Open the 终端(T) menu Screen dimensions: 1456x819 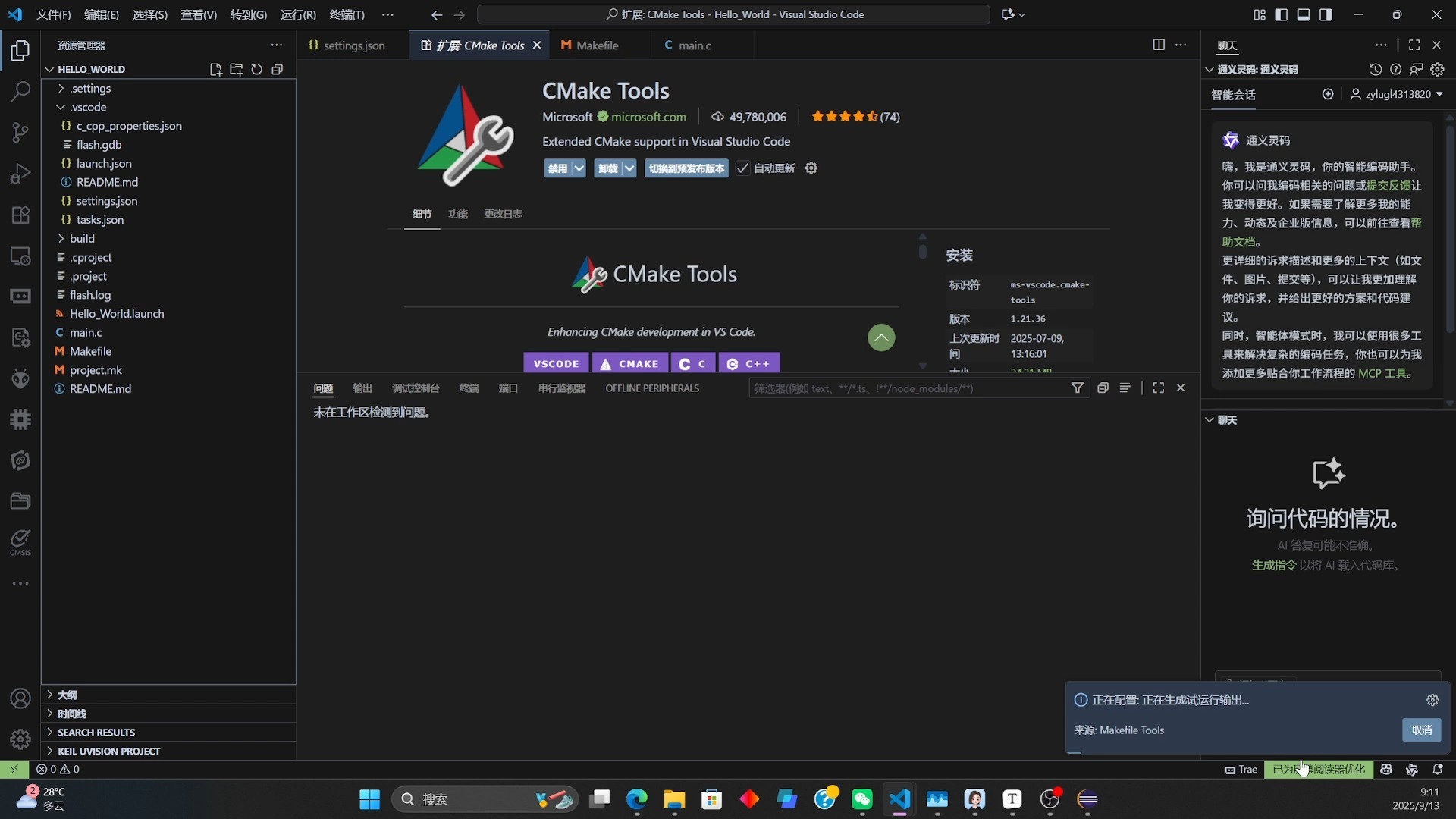coord(347,14)
